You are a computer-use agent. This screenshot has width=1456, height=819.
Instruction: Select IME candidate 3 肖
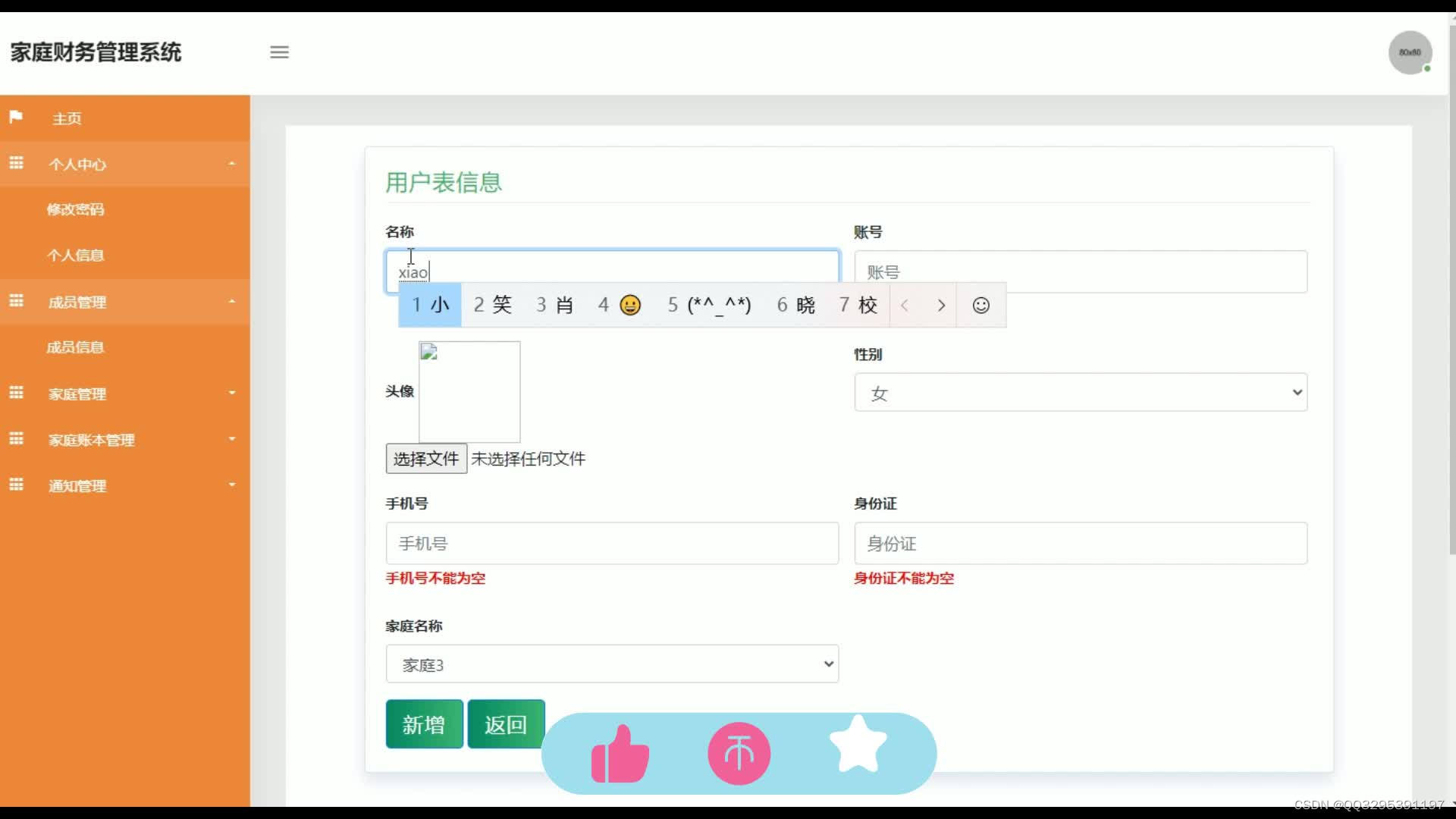554,306
